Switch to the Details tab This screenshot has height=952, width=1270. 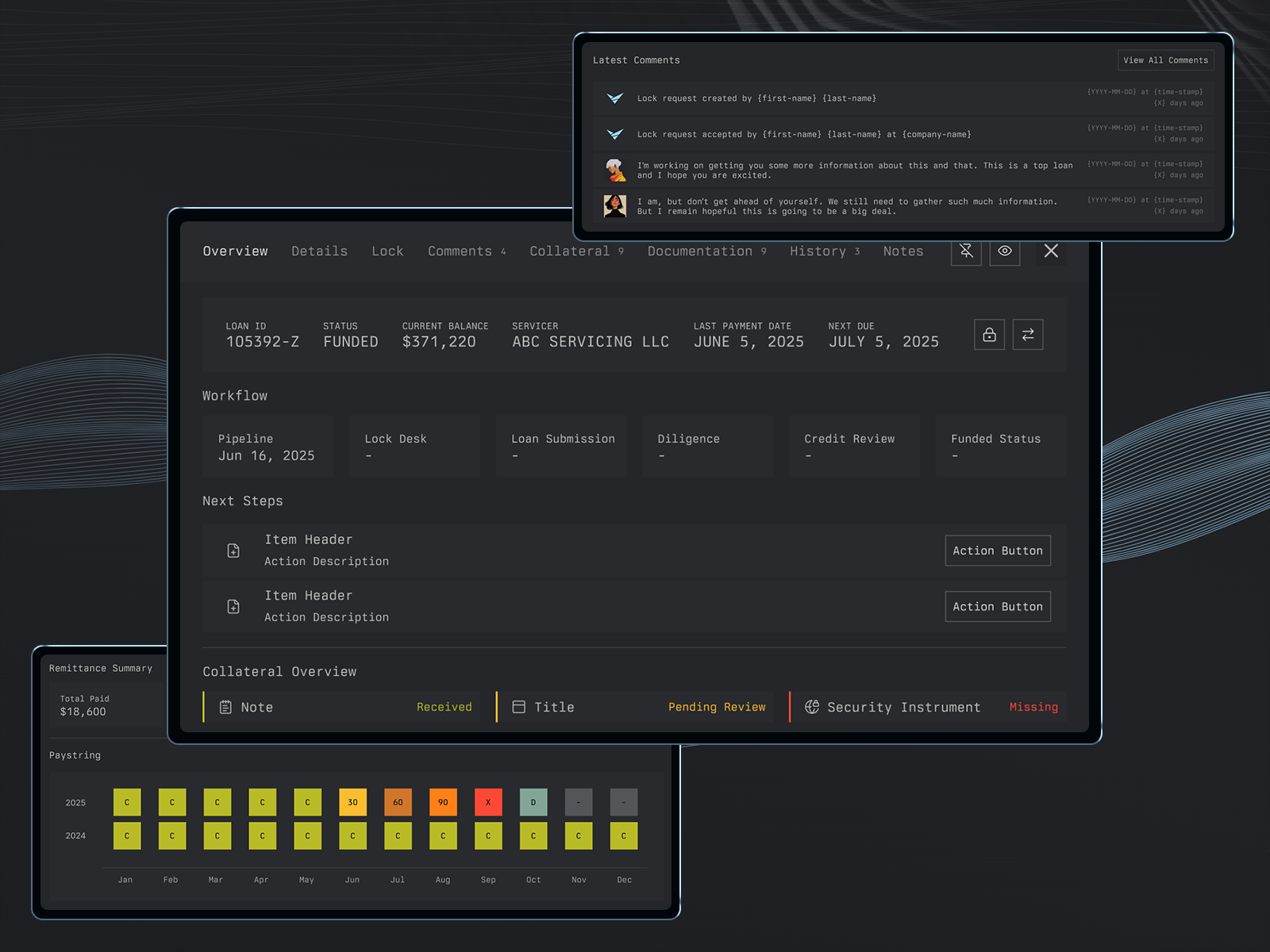319,251
